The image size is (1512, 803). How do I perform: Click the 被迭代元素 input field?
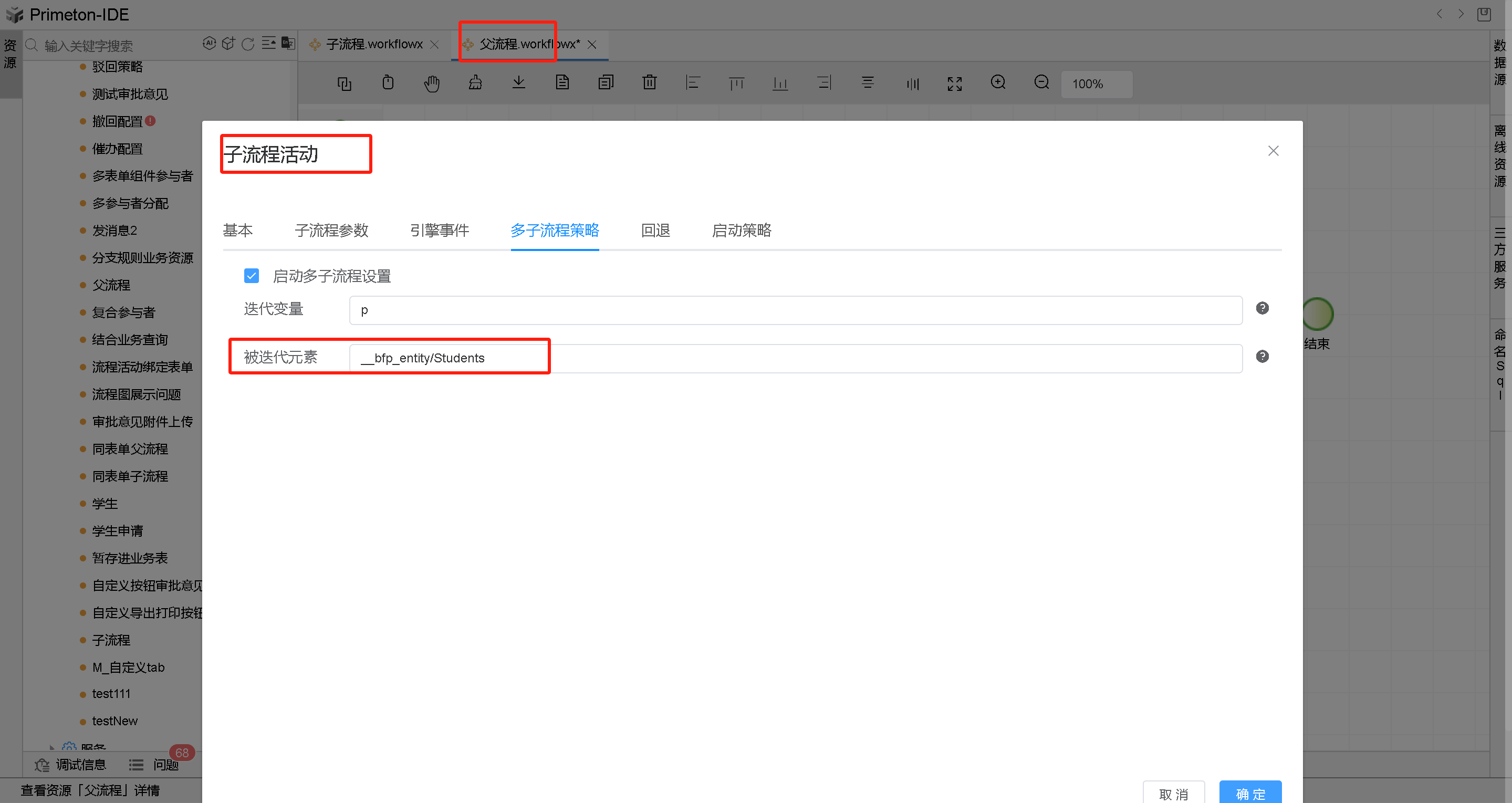pos(795,358)
